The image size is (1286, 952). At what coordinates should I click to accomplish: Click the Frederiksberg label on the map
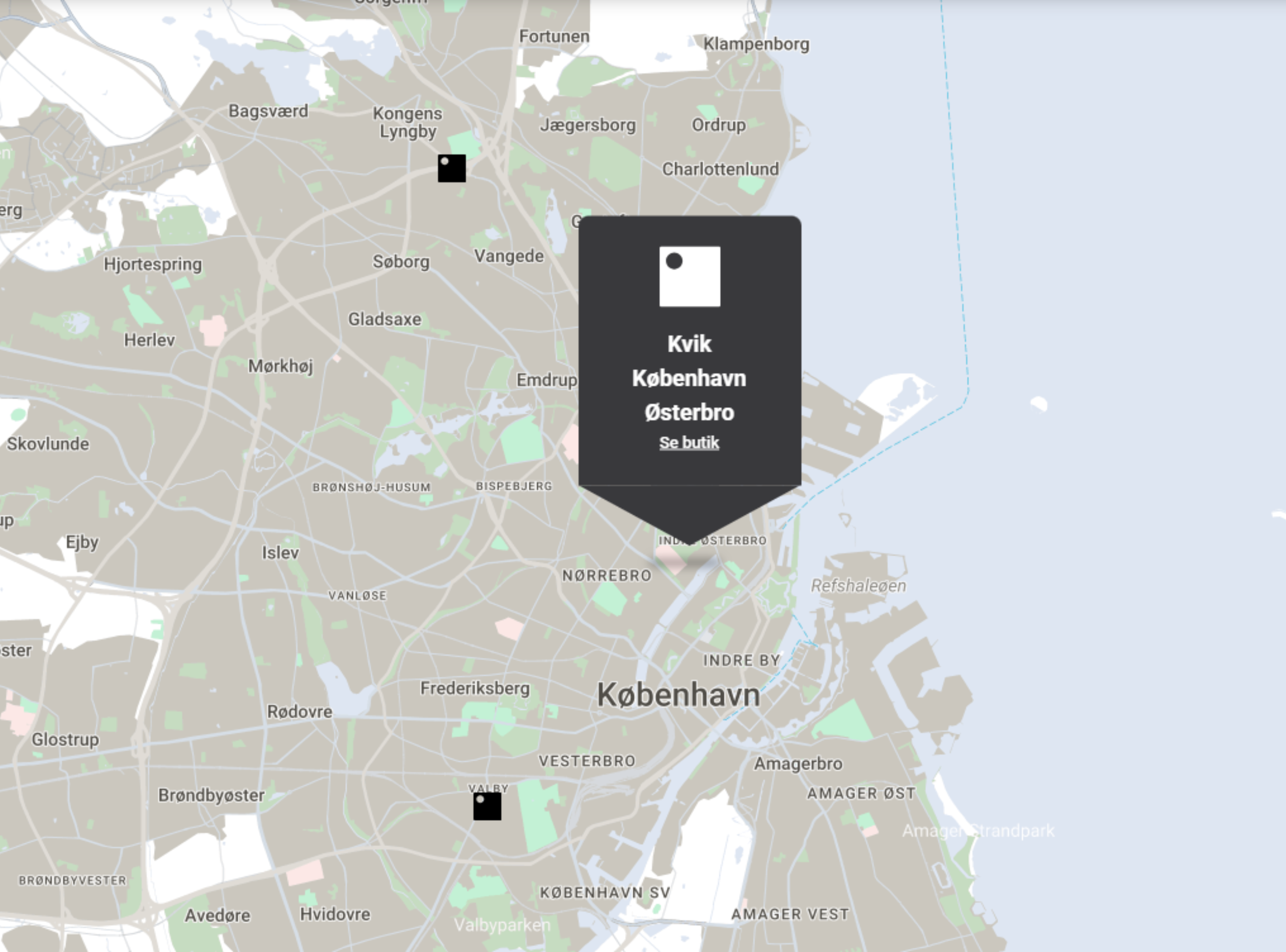tap(475, 688)
